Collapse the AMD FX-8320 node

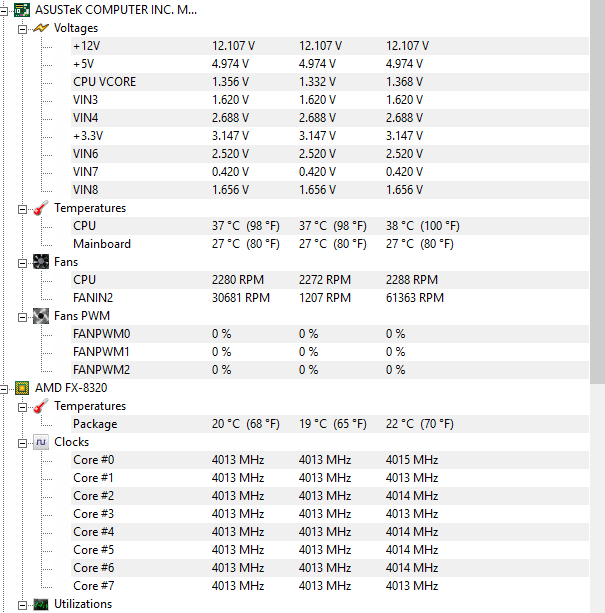tap(4, 389)
